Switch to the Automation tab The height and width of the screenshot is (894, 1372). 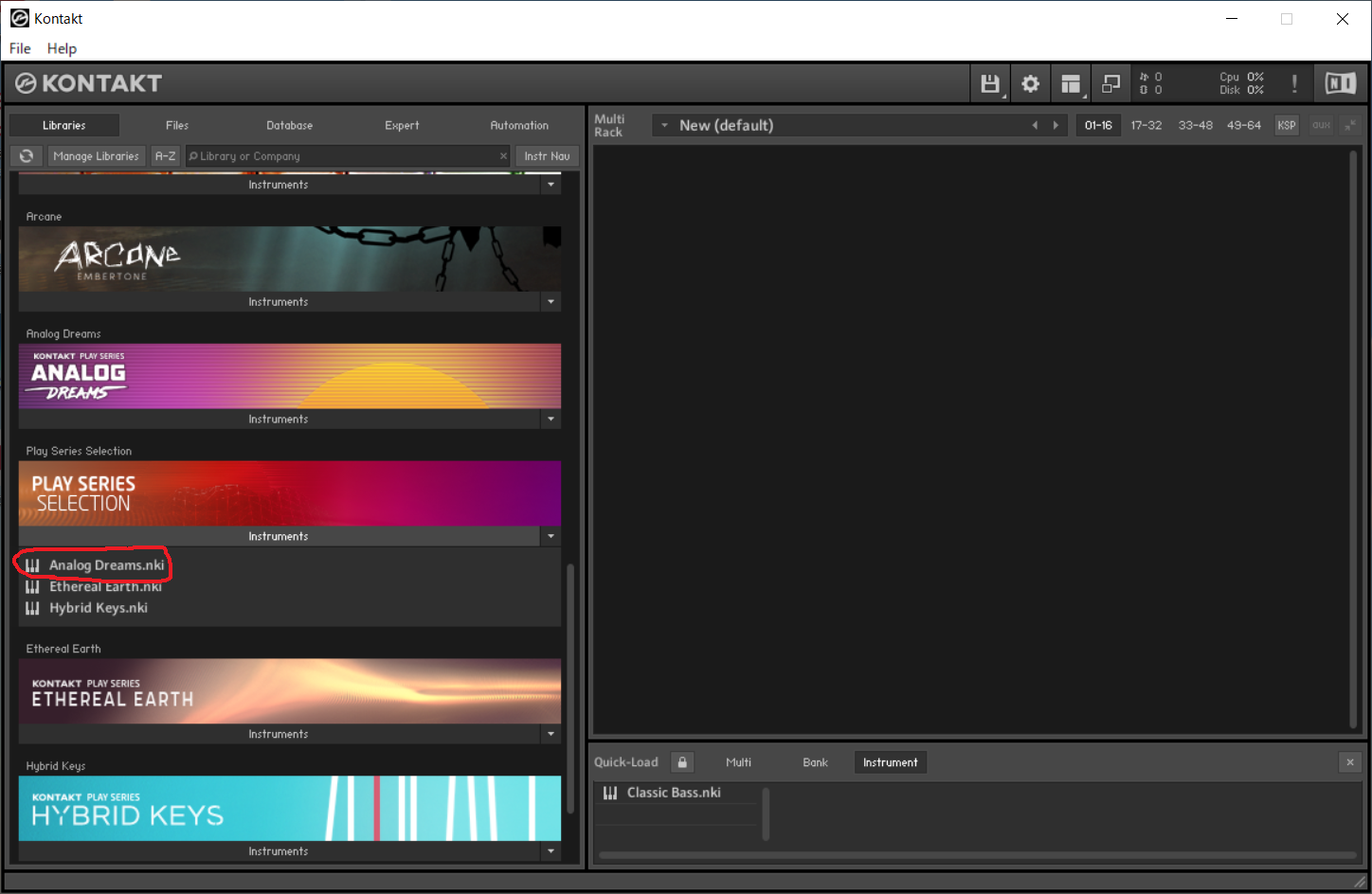click(x=519, y=125)
